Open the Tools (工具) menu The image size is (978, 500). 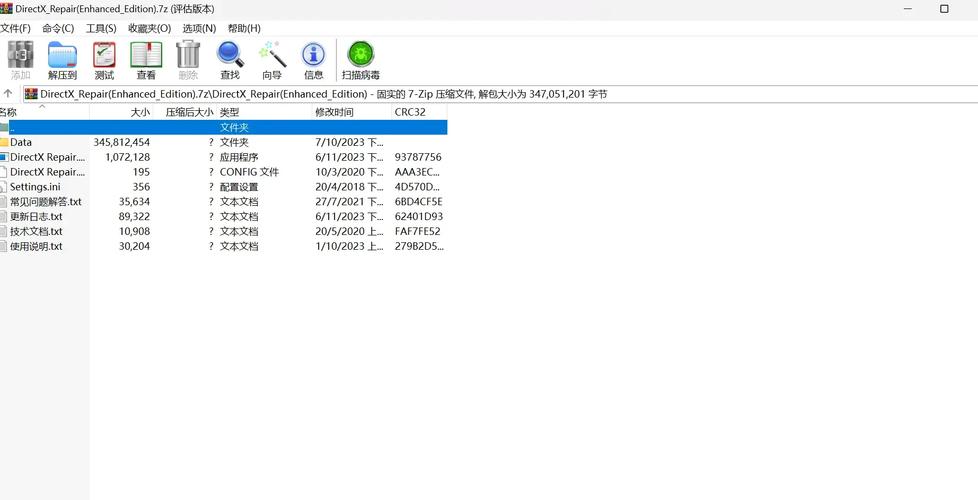(101, 28)
